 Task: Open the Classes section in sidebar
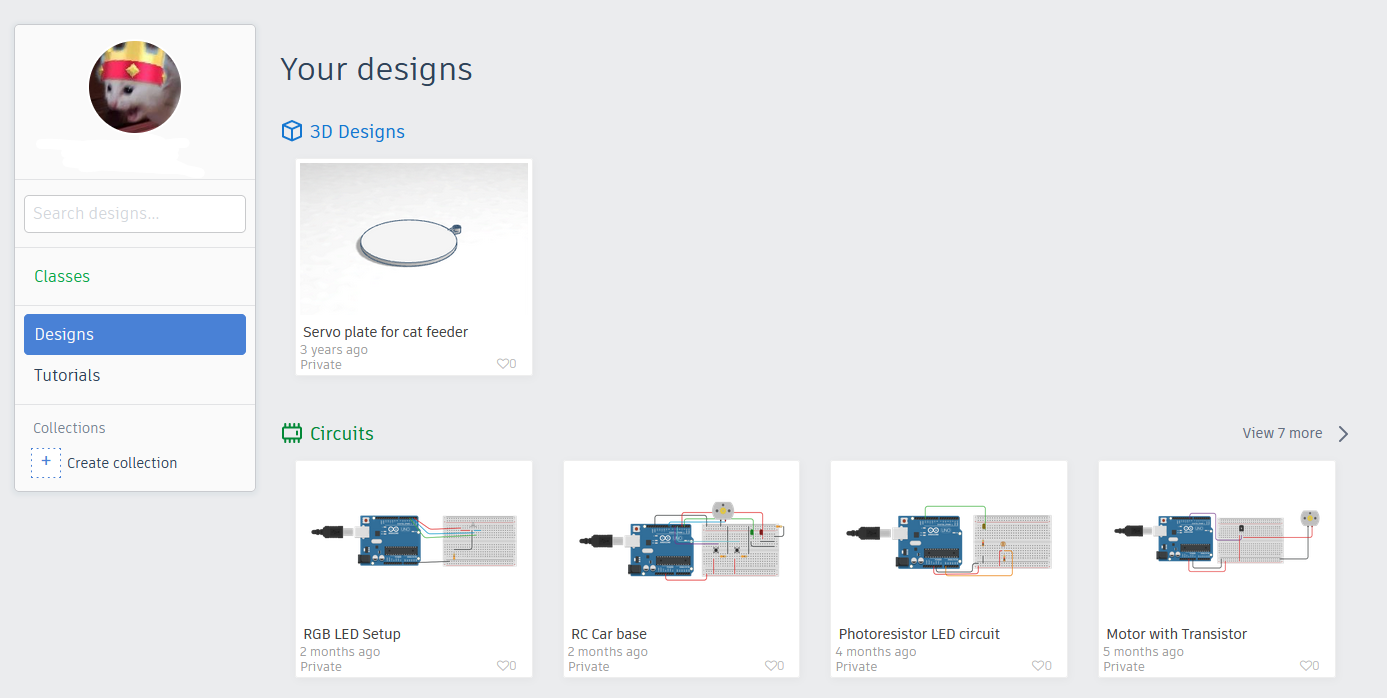[62, 276]
